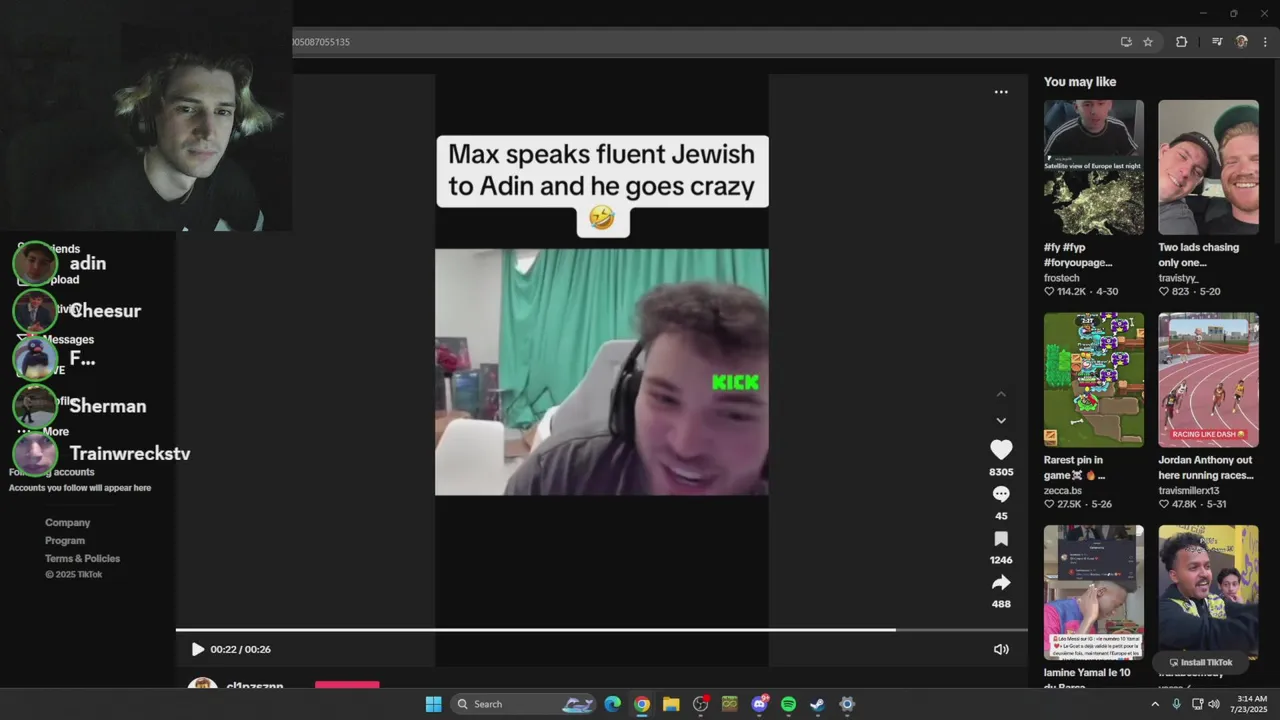Viewport: 1280px width, 720px height.
Task: Open Discord from taskbar
Action: (x=759, y=704)
